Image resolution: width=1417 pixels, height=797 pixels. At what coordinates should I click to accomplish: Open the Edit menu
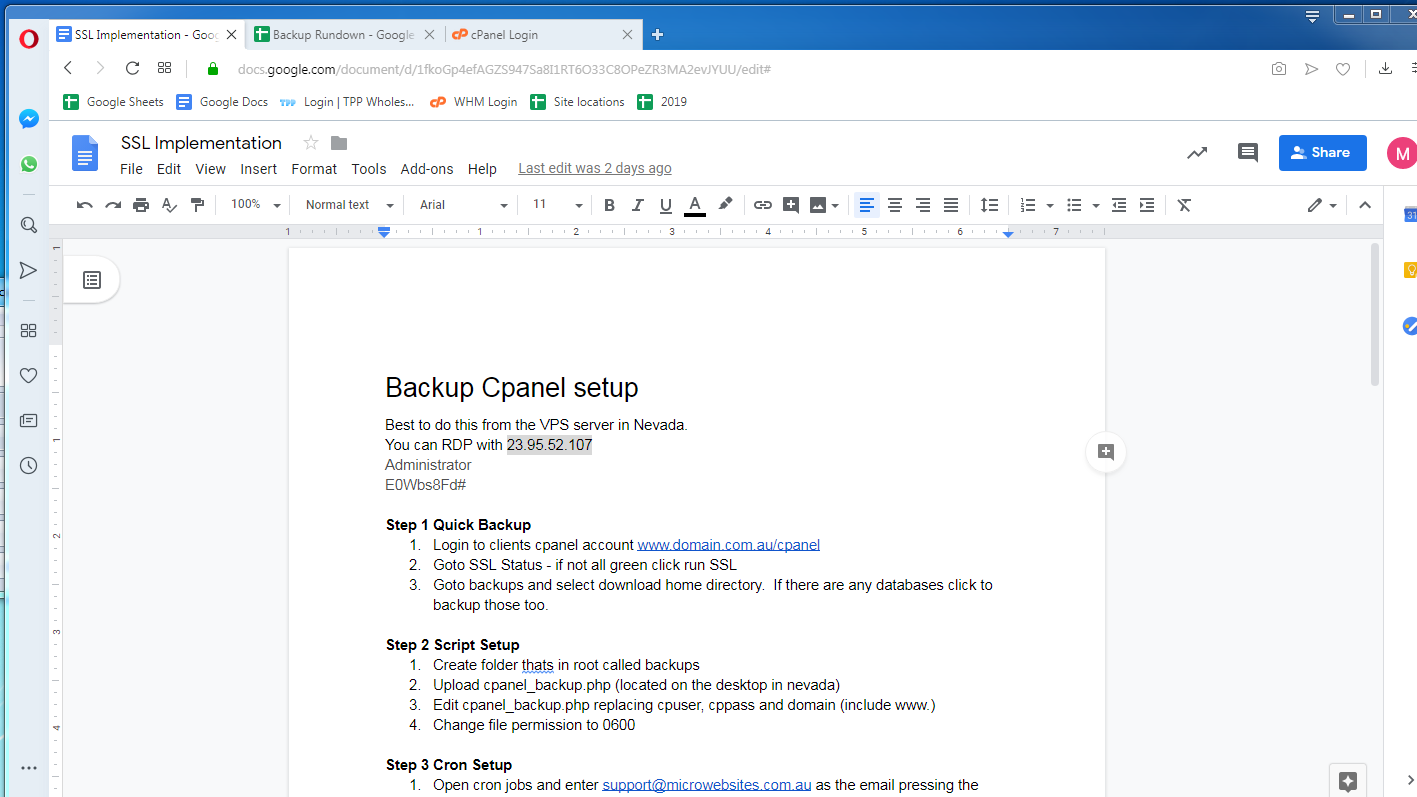169,169
